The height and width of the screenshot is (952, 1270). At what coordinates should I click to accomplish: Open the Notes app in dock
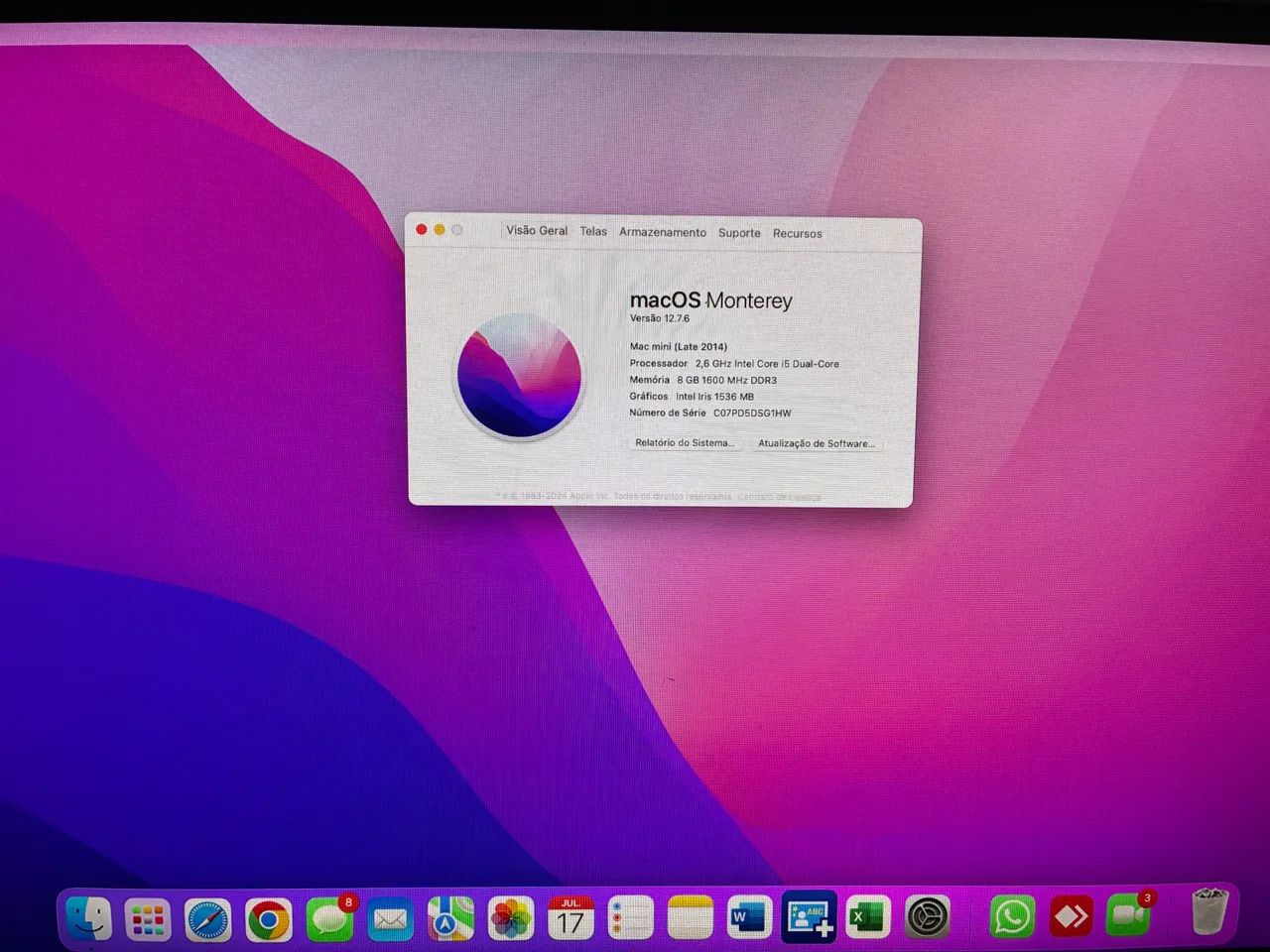(x=690, y=917)
